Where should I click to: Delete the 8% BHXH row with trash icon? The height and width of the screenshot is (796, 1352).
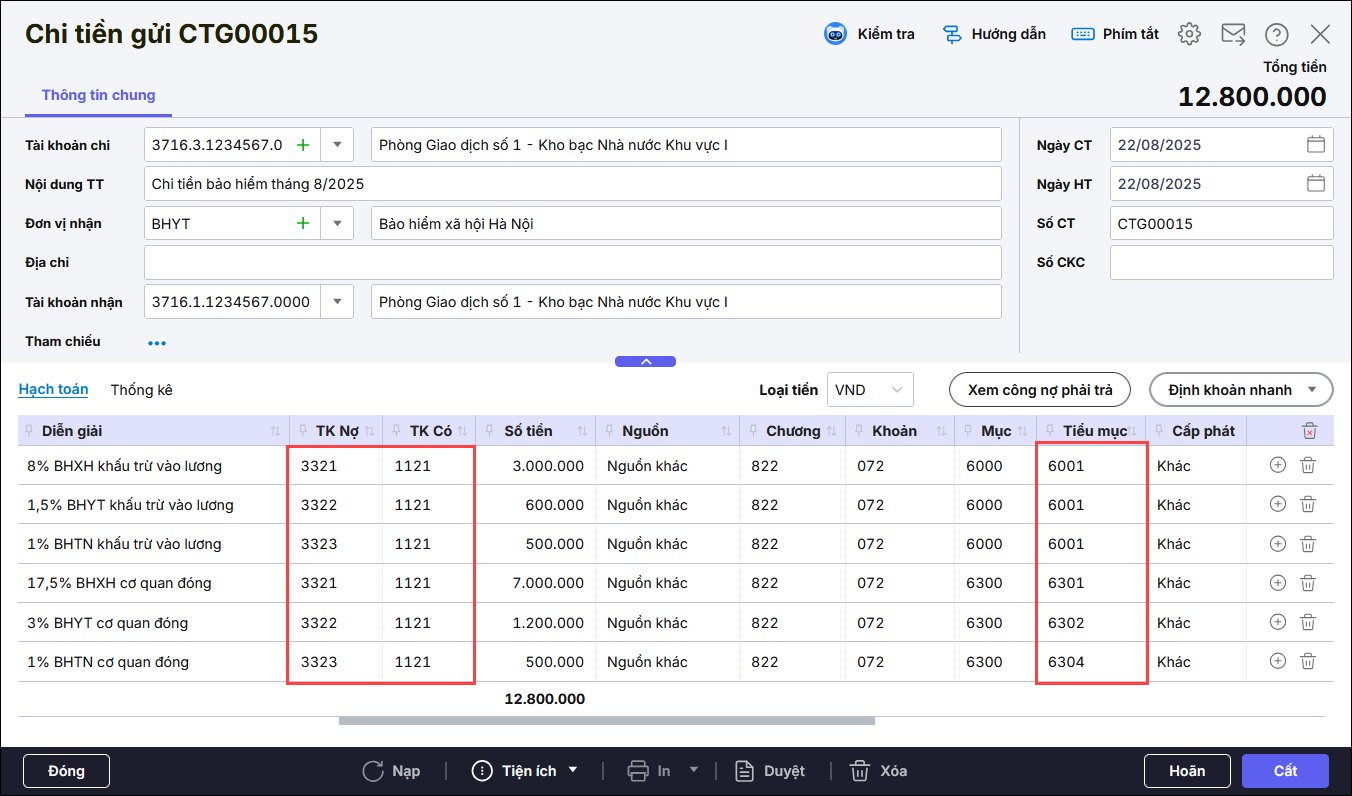click(1307, 465)
